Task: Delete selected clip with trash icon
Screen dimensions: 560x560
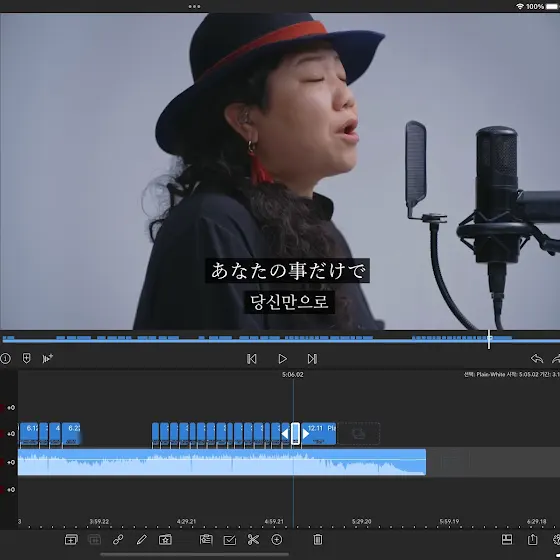Action: 318,540
